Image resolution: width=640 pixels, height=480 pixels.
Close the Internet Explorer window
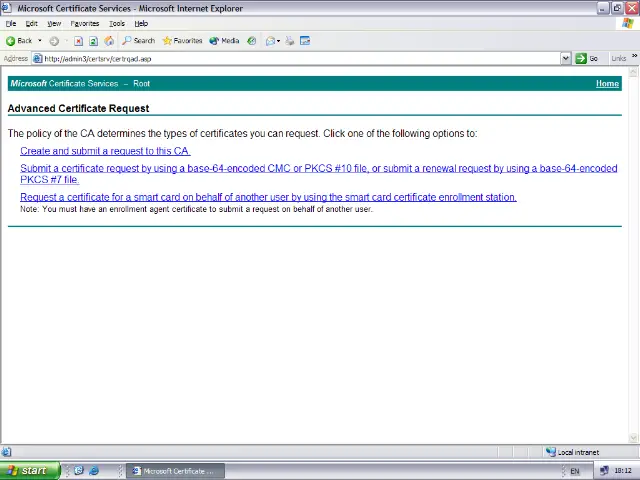point(632,8)
